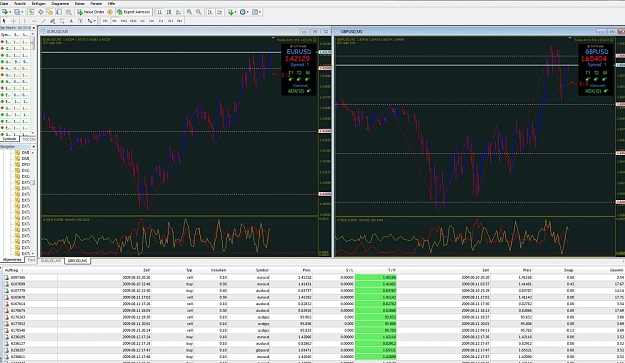Switch to the GBPUSD,M5 chart tab

[x=77, y=261]
